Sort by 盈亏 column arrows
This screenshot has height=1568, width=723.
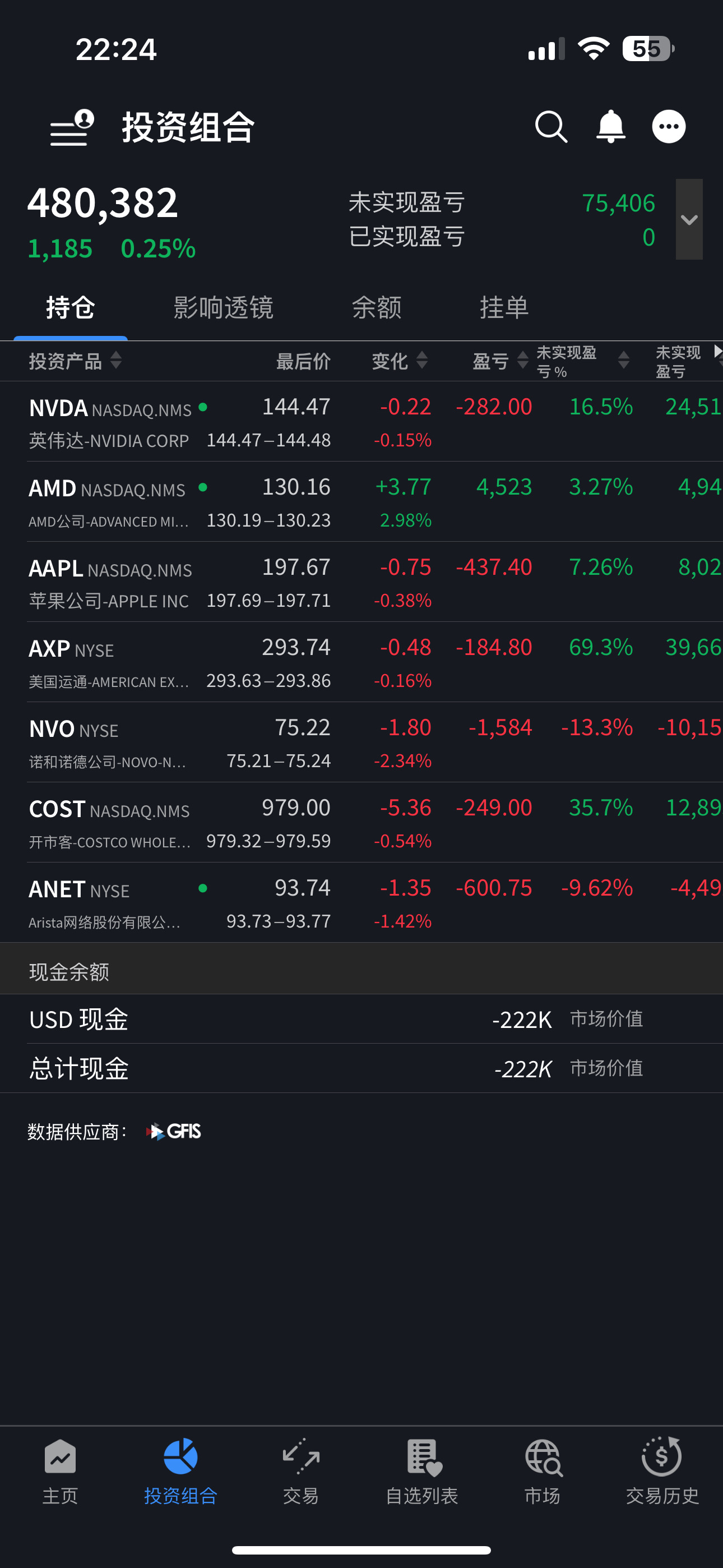click(x=522, y=361)
